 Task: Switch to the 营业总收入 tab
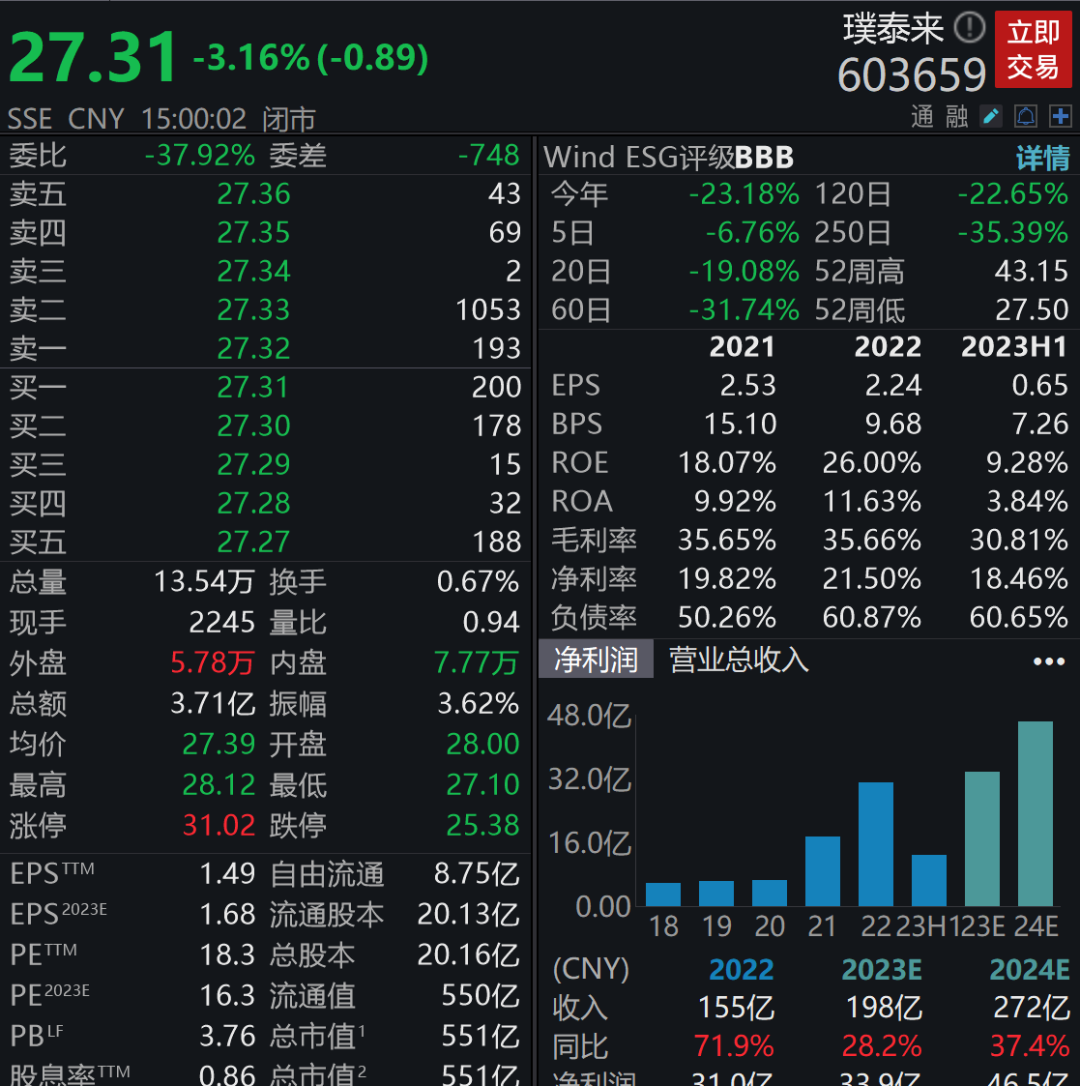(738, 660)
